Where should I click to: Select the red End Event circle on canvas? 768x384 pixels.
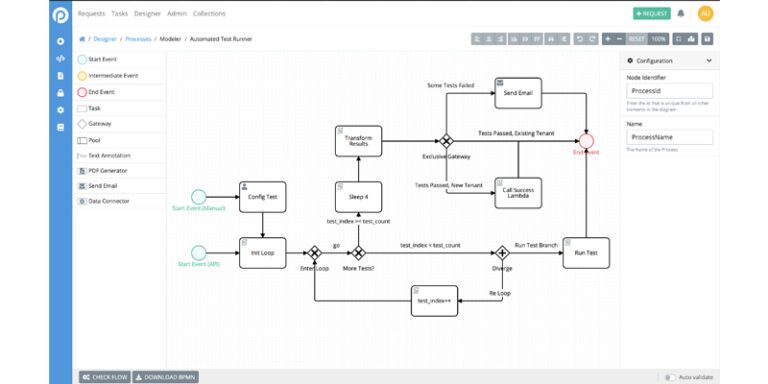point(586,141)
